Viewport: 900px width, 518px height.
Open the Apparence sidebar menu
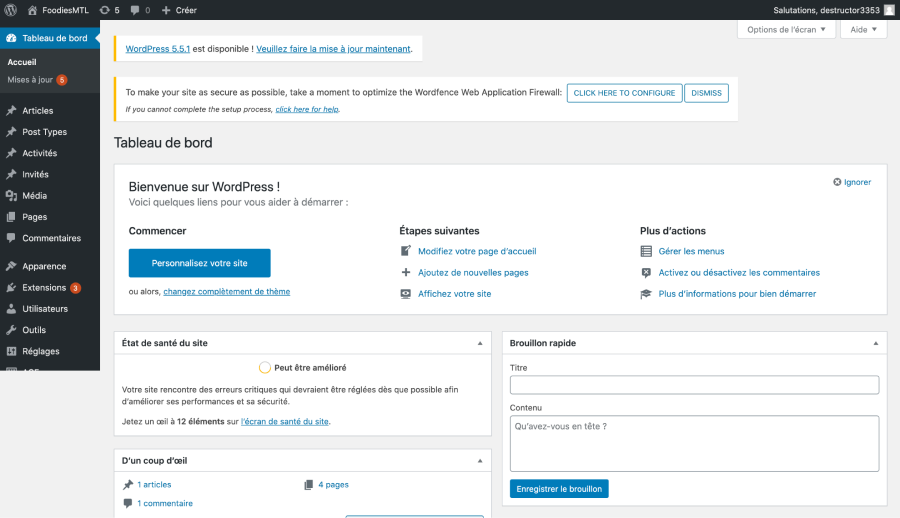tap(44, 266)
